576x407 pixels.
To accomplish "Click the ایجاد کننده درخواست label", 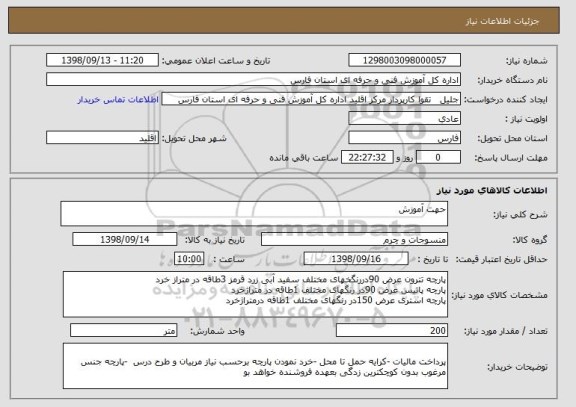I will 506,100.
